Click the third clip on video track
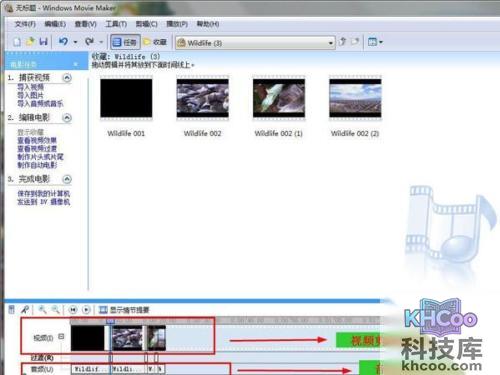 coord(157,338)
